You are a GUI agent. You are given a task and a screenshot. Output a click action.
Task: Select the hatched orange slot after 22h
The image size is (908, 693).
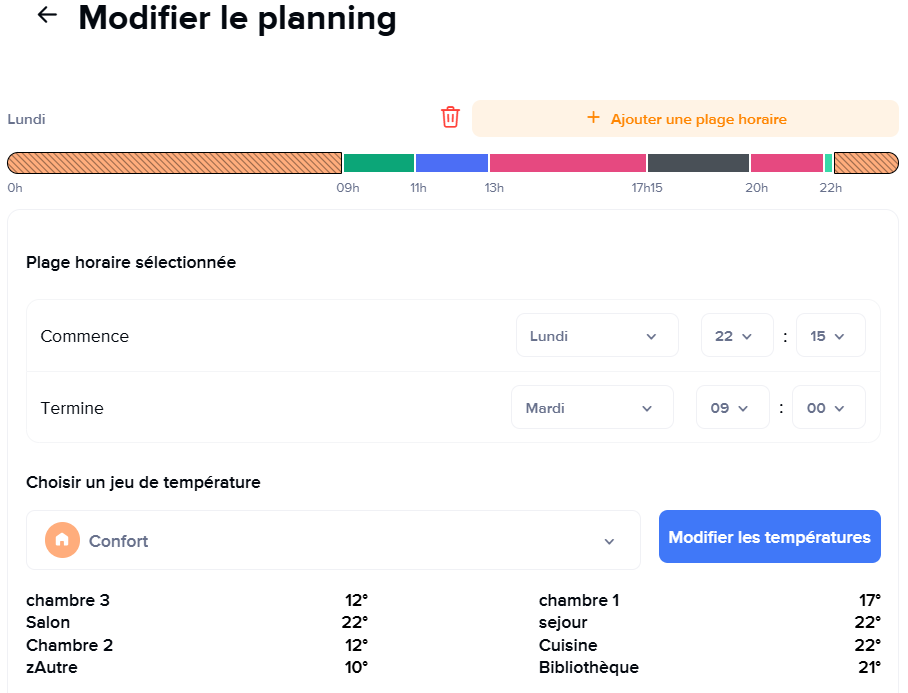(x=866, y=163)
